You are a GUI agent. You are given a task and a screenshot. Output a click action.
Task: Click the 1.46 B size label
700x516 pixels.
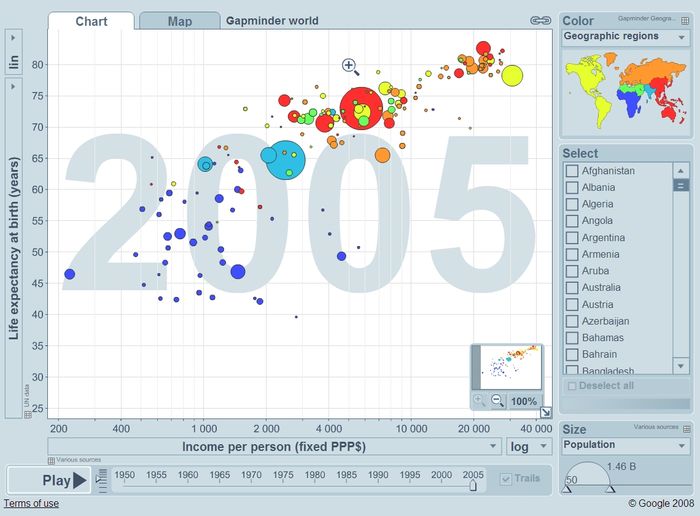pyautogui.click(x=621, y=466)
